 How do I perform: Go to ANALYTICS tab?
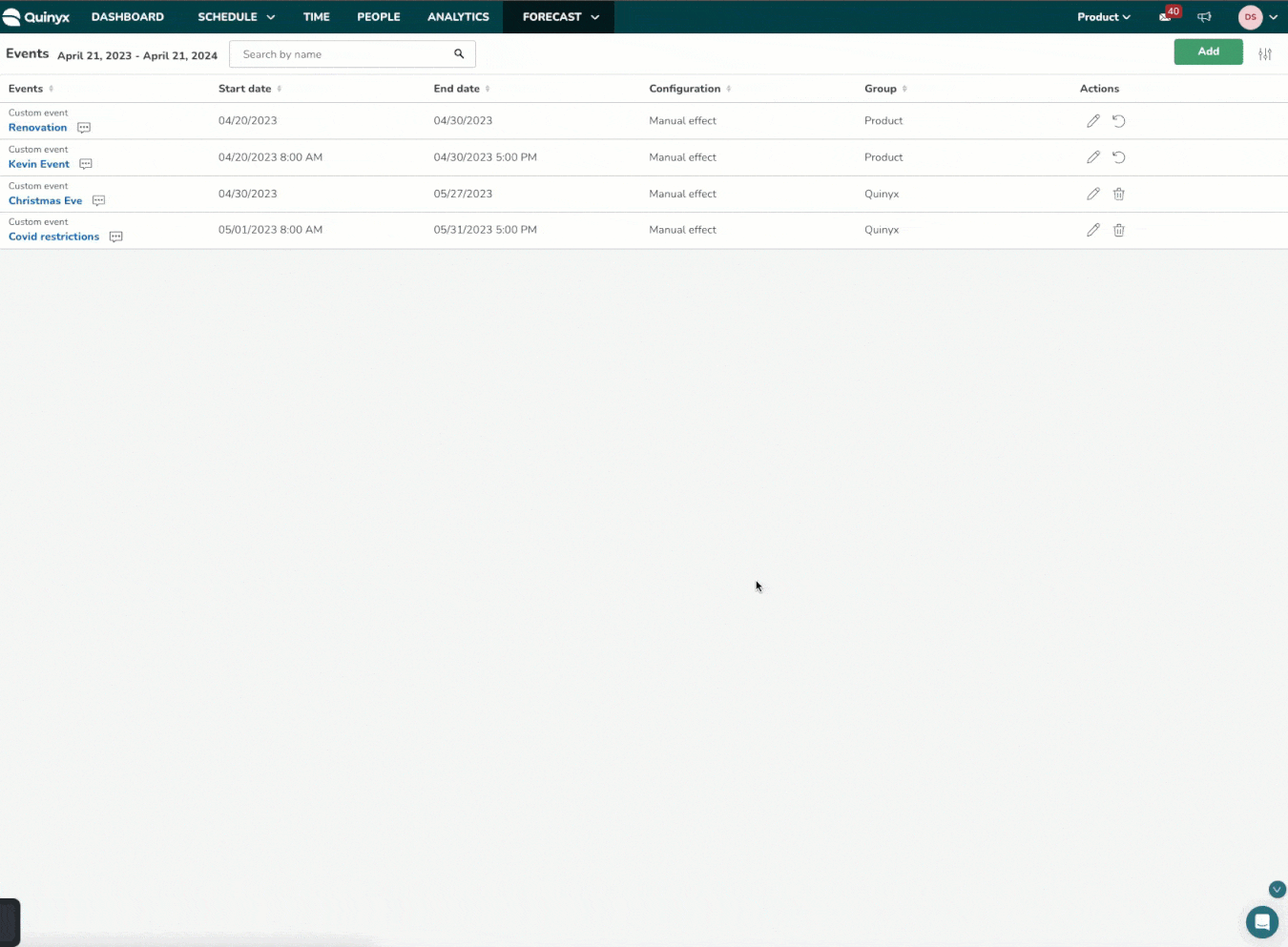coord(458,17)
